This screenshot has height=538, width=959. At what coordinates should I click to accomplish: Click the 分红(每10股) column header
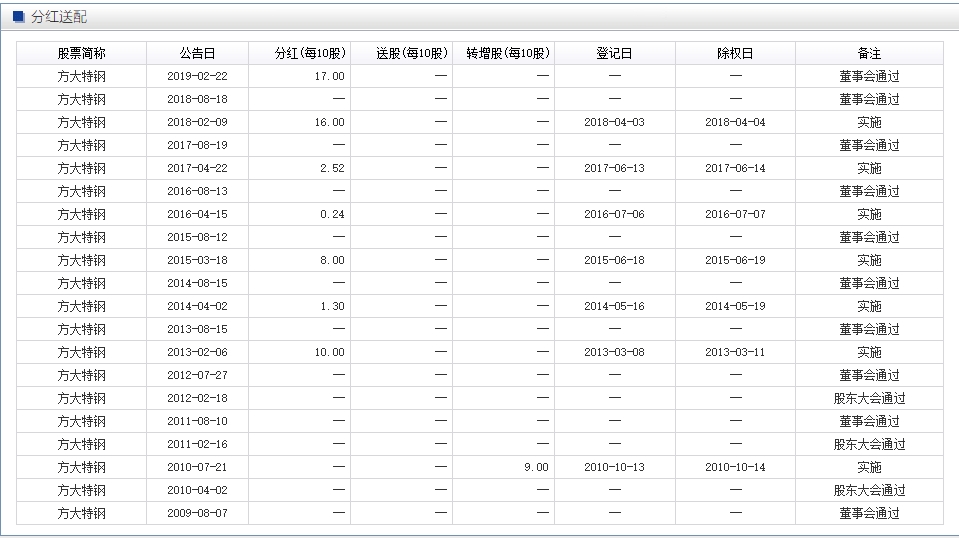coord(310,53)
